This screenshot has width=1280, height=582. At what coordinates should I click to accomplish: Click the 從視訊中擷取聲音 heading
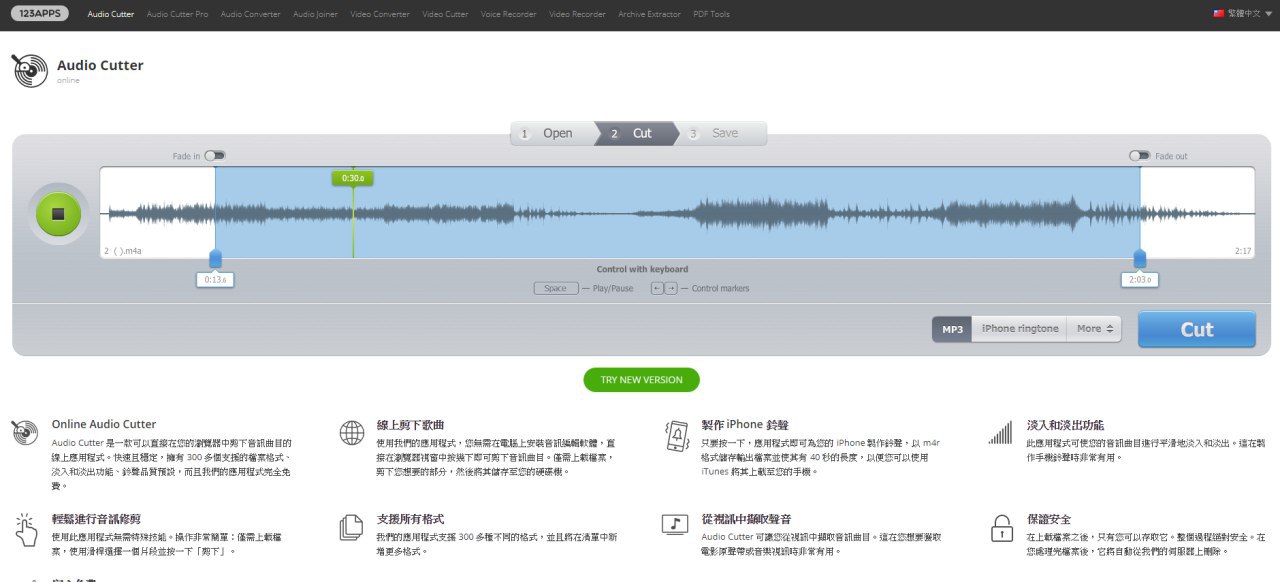tap(746, 519)
